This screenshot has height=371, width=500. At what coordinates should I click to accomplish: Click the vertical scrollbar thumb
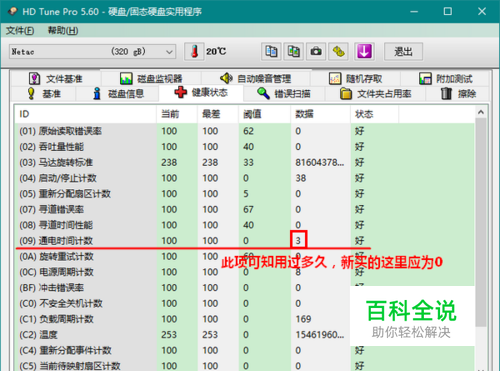point(481,222)
